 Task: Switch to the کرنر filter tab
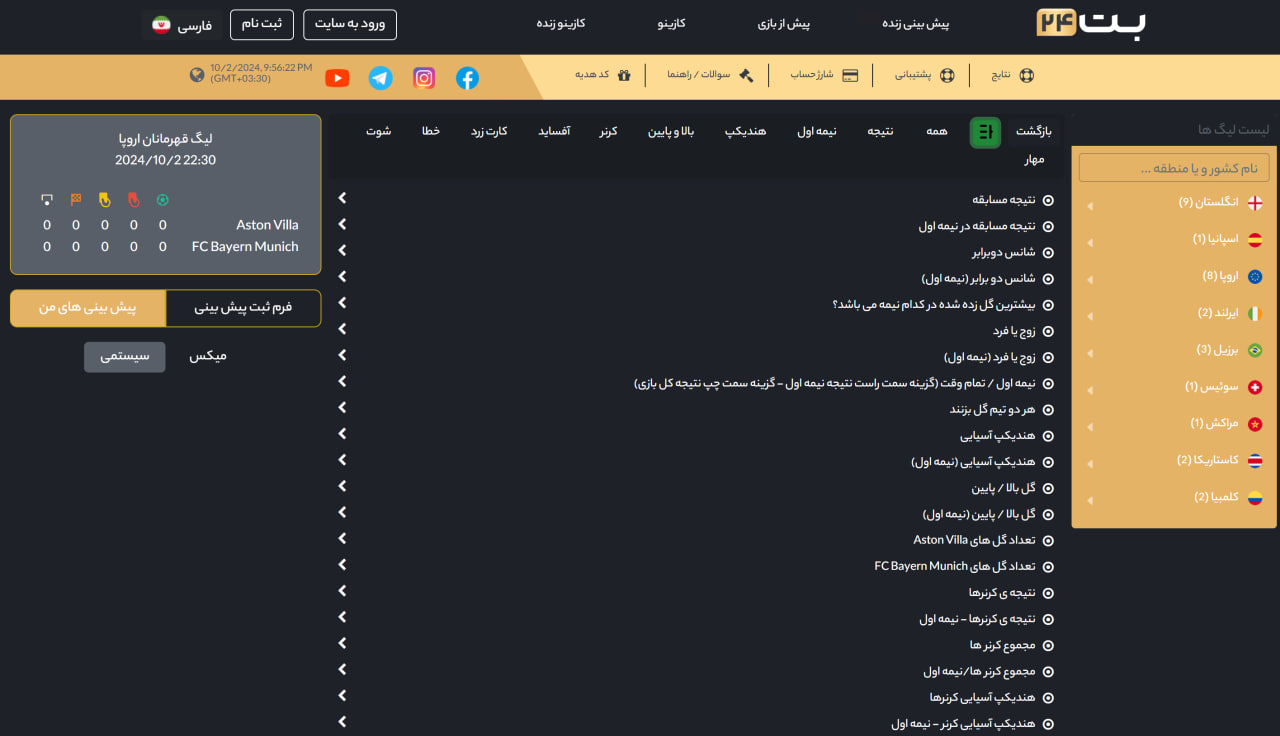coord(608,131)
